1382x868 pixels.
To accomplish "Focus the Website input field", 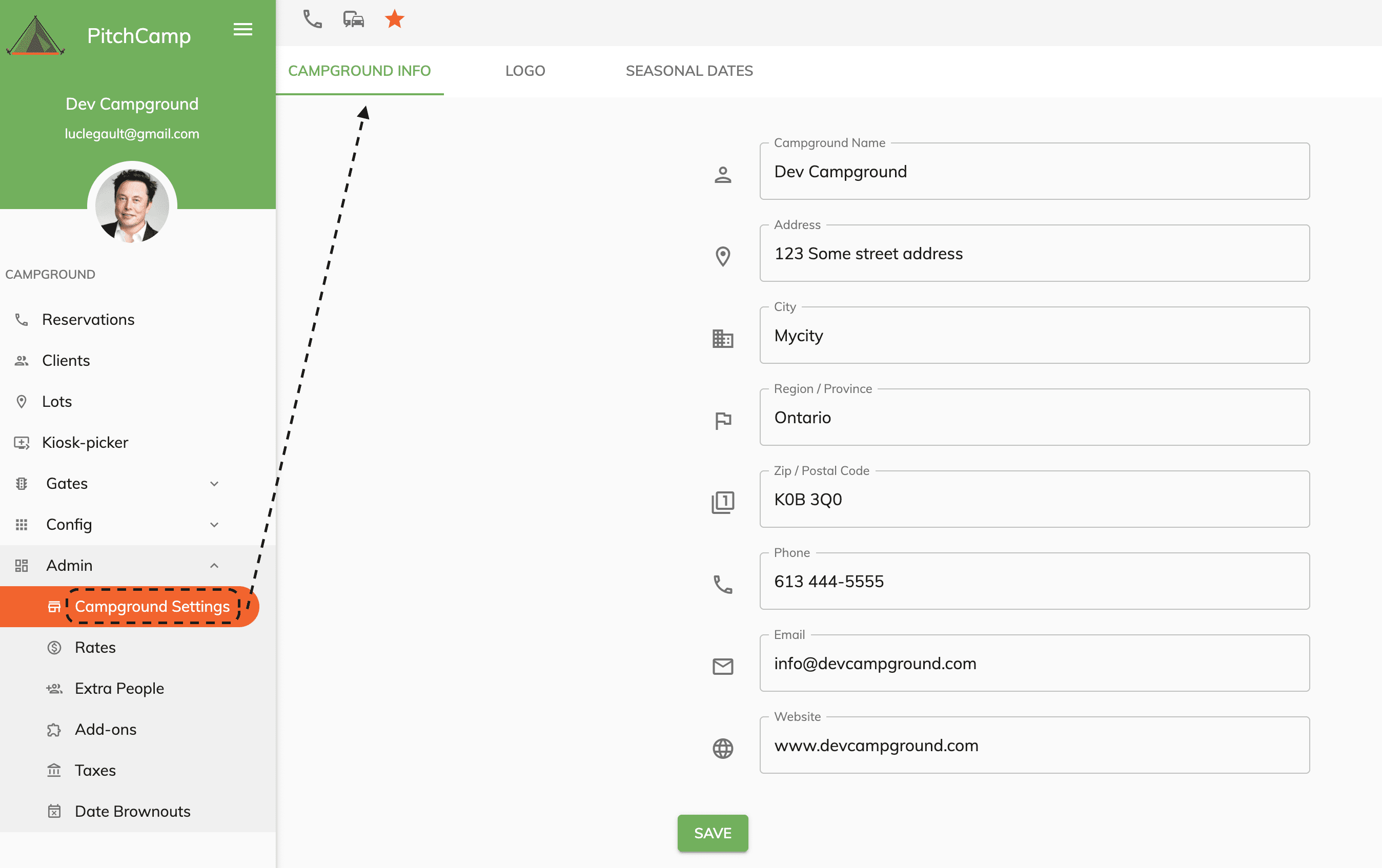I will pyautogui.click(x=1035, y=746).
